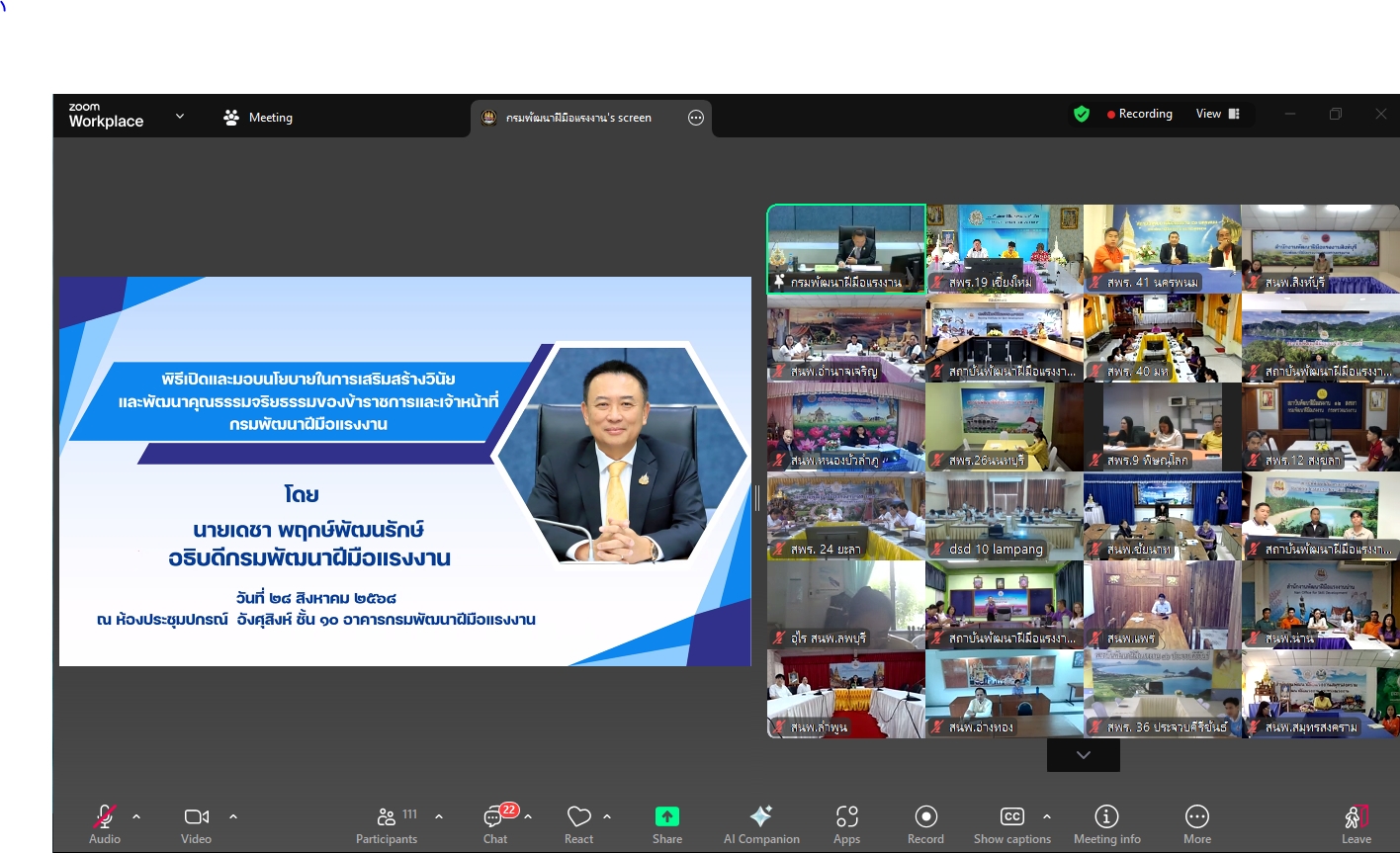
Task: Open the Zoom Workplace dropdown chevron
Action: 180,117
